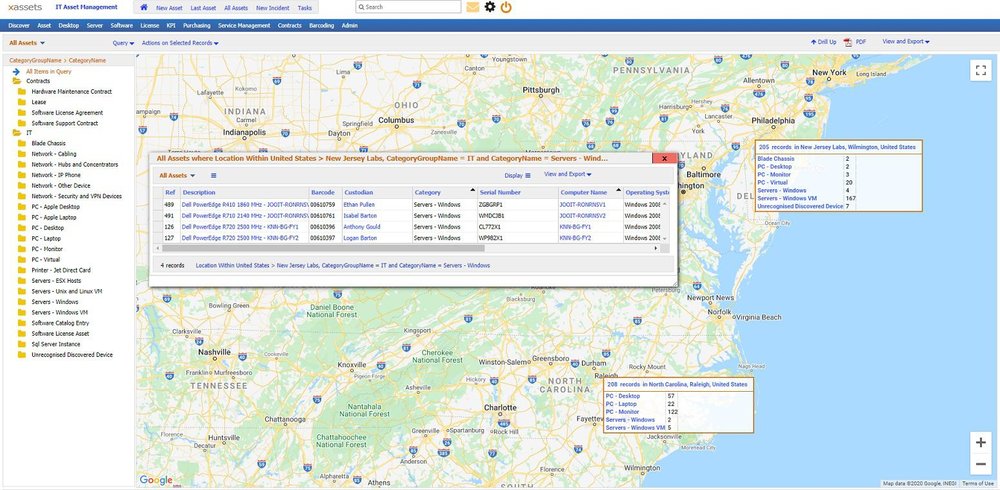Open custodian Logan Barton link
1000x490 pixels.
(x=360, y=238)
